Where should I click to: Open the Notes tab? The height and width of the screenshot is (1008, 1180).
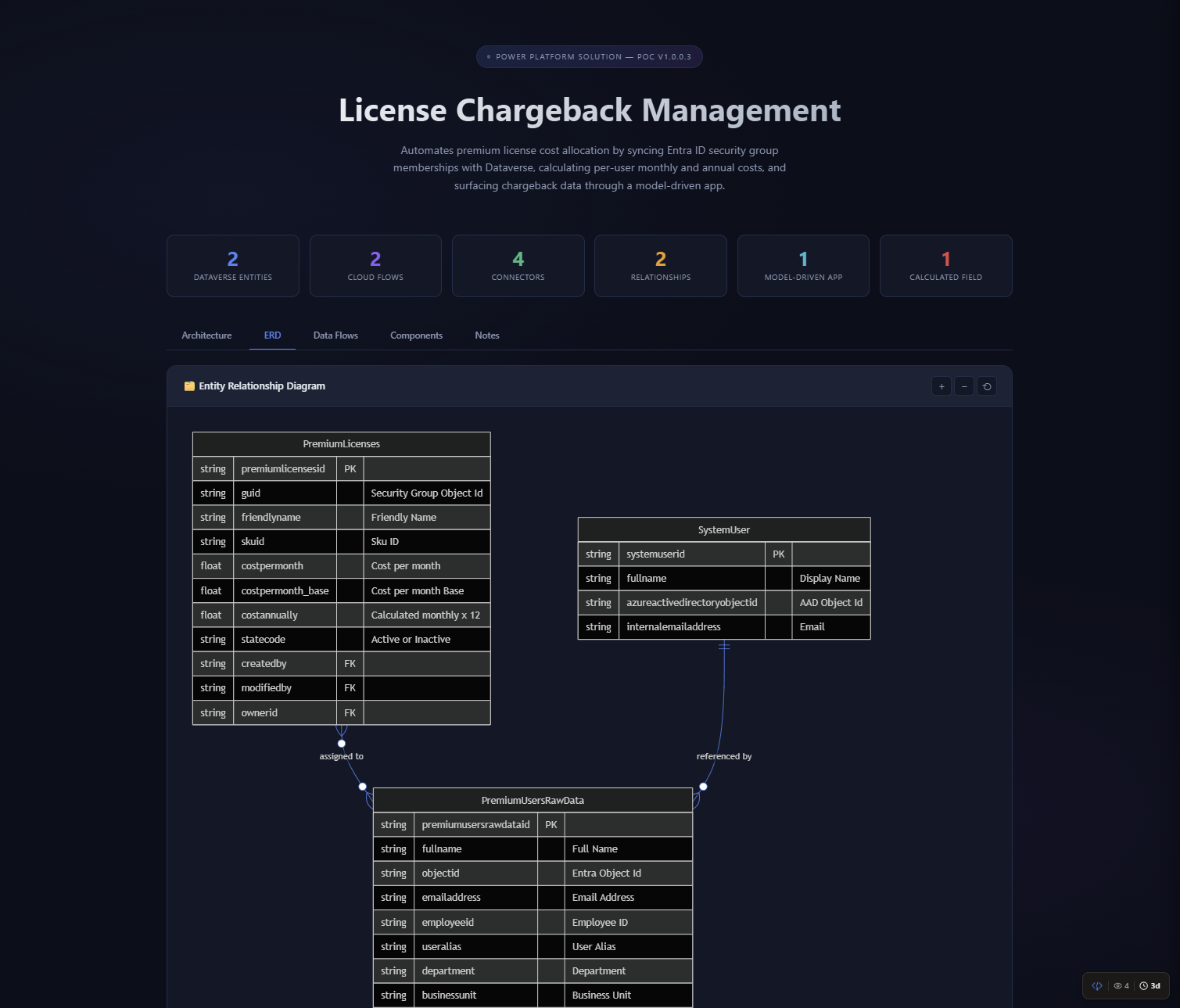pyautogui.click(x=486, y=335)
